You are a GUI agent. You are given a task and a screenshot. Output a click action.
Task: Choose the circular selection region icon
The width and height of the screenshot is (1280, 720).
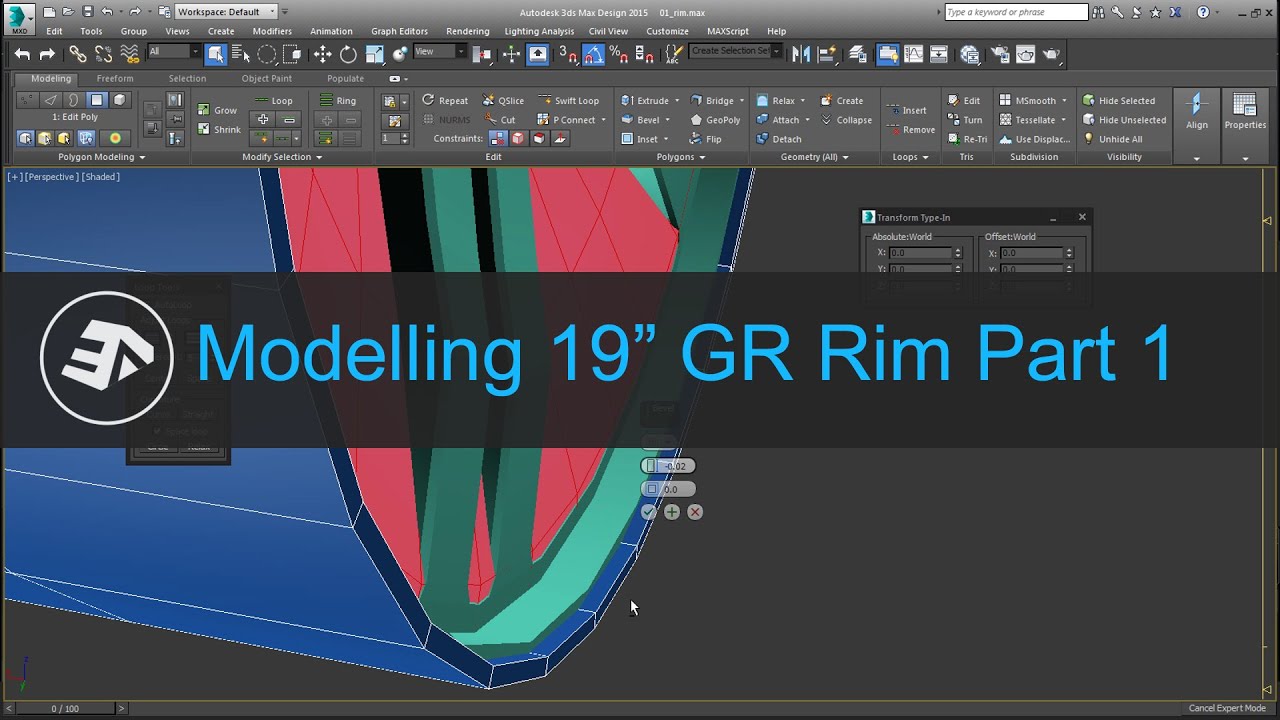266,54
